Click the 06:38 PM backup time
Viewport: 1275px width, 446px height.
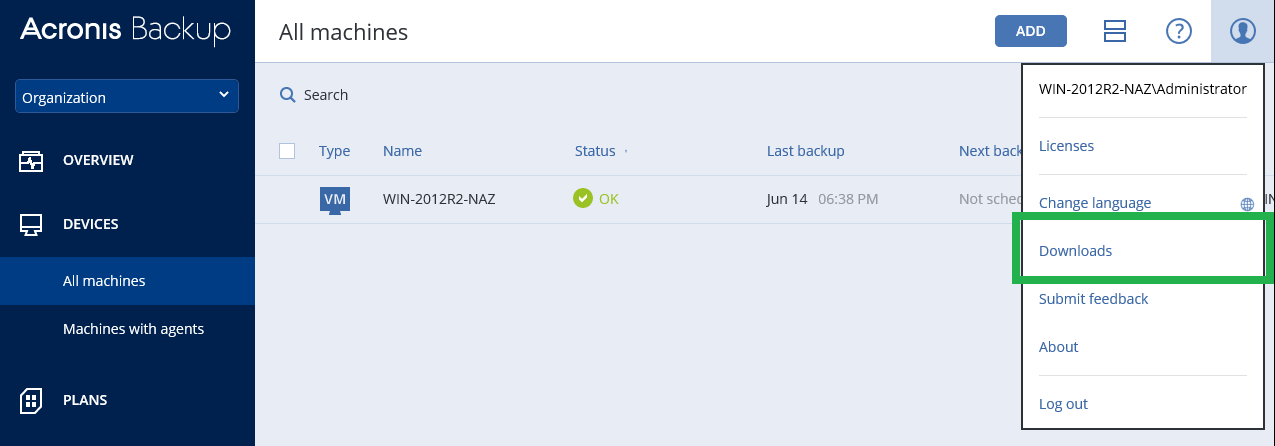[848, 199]
